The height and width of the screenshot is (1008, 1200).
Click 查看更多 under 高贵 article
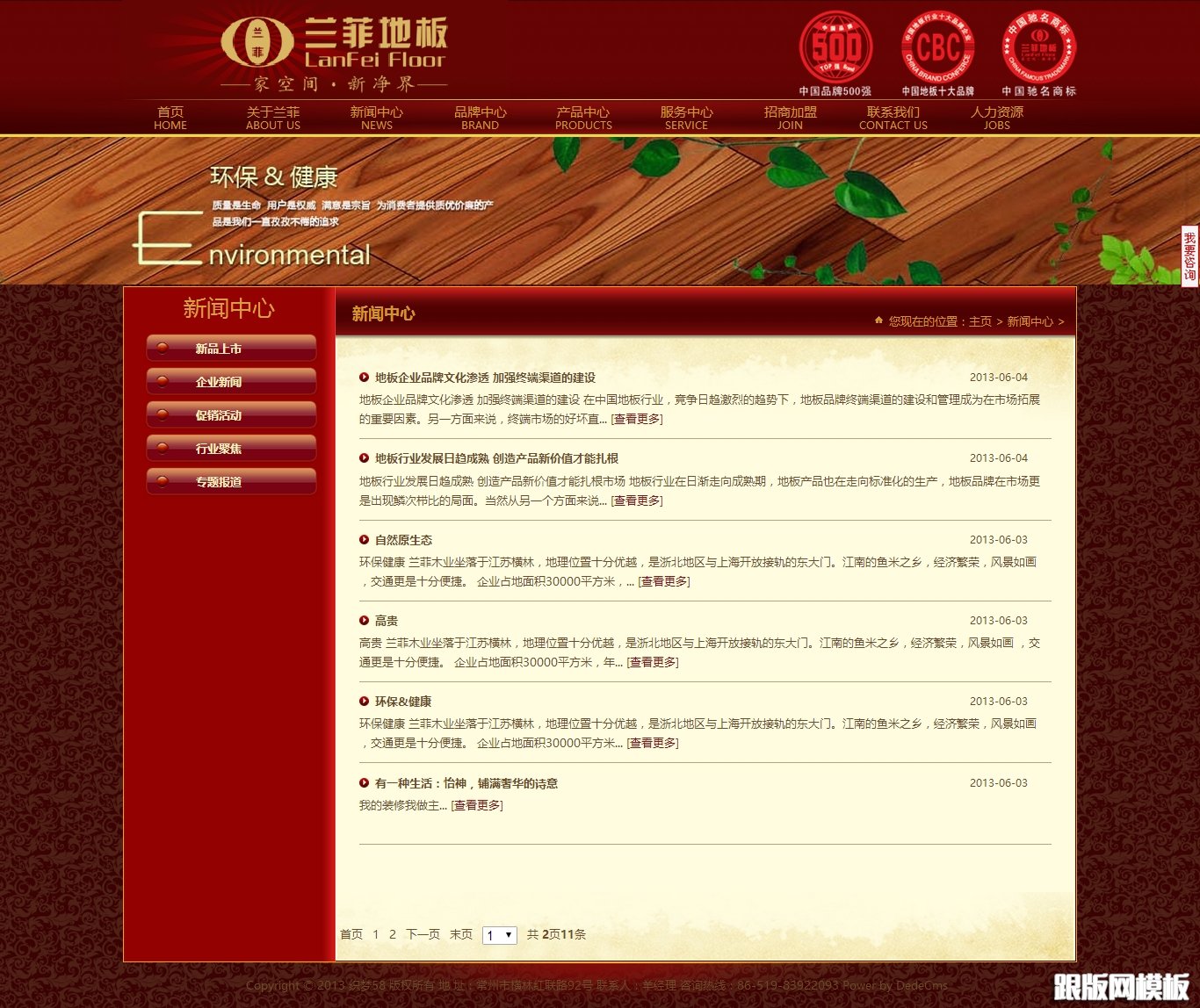(653, 662)
